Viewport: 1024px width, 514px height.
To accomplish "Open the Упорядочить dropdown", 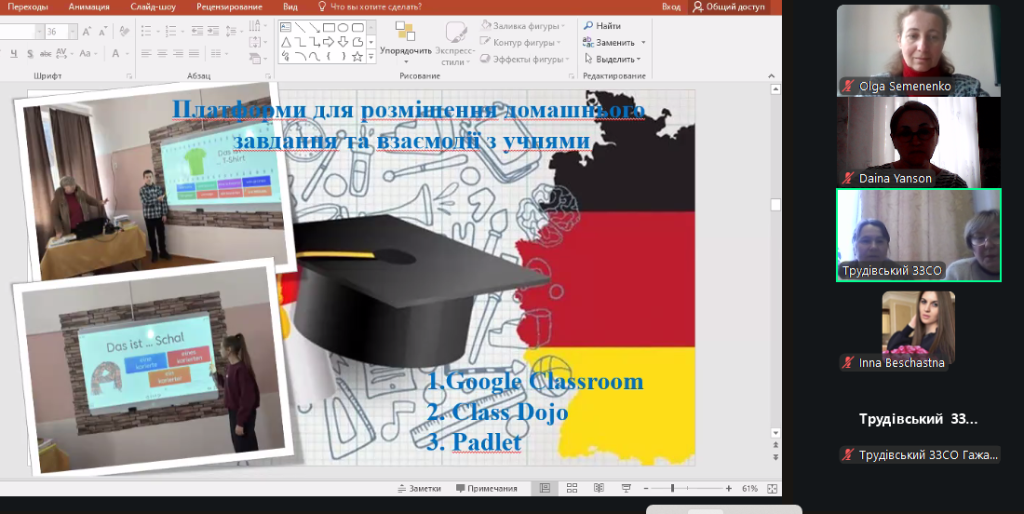I will pos(405,50).
